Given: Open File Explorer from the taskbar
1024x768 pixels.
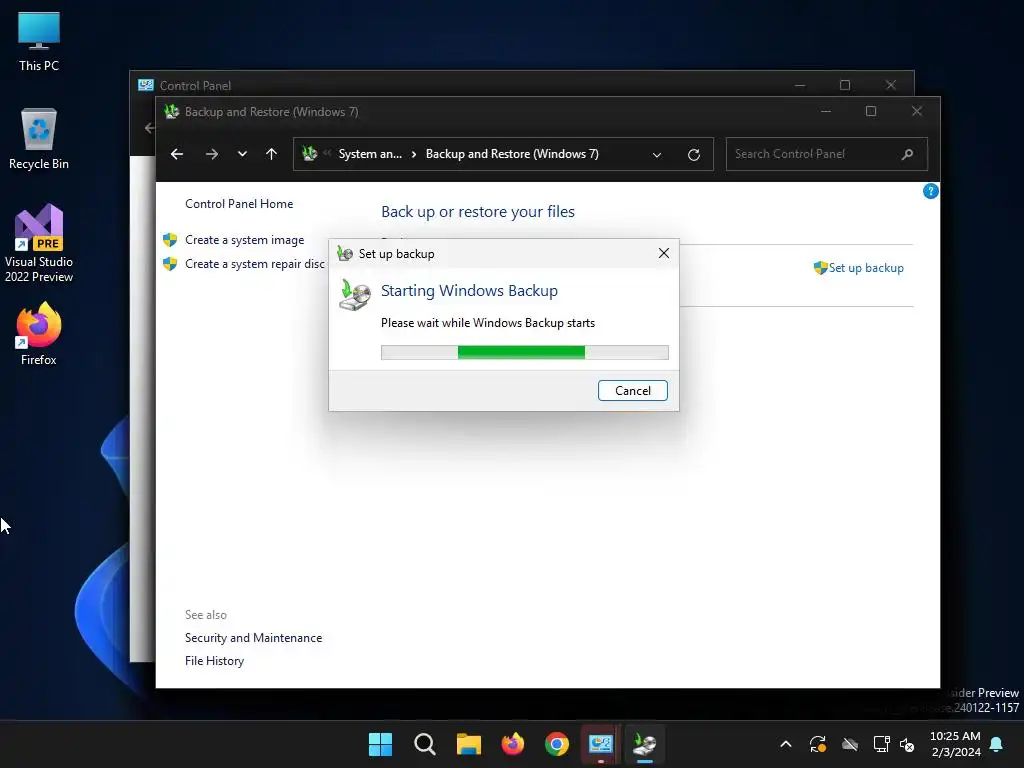Looking at the screenshot, I should click(468, 744).
